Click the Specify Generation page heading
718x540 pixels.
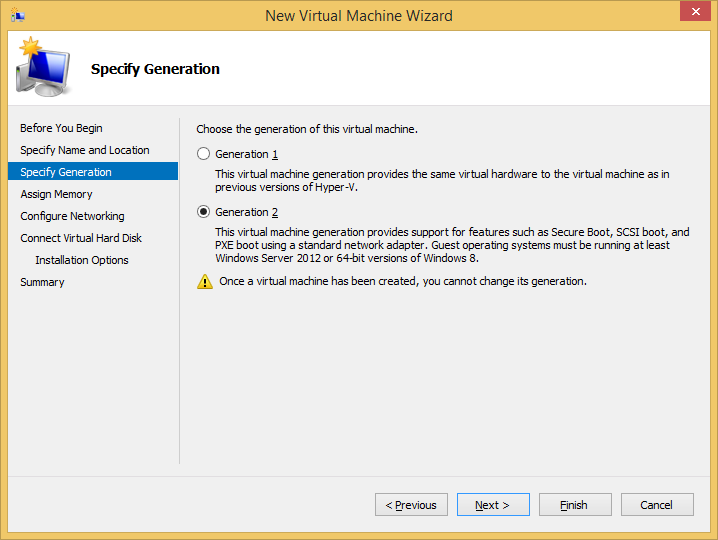tap(155, 69)
